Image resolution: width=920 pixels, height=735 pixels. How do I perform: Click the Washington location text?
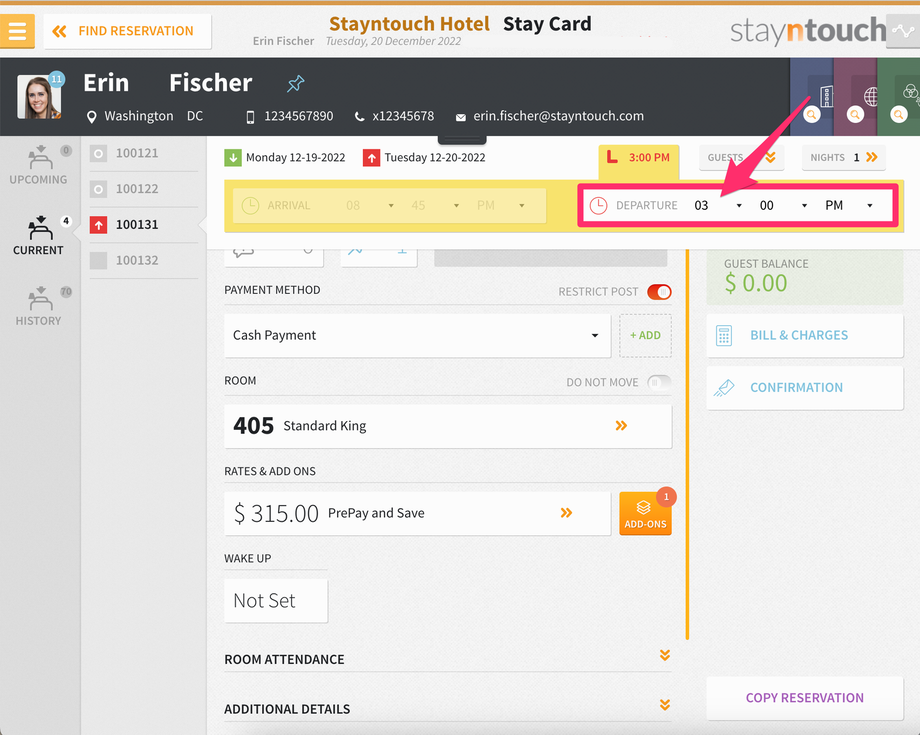click(x=139, y=116)
